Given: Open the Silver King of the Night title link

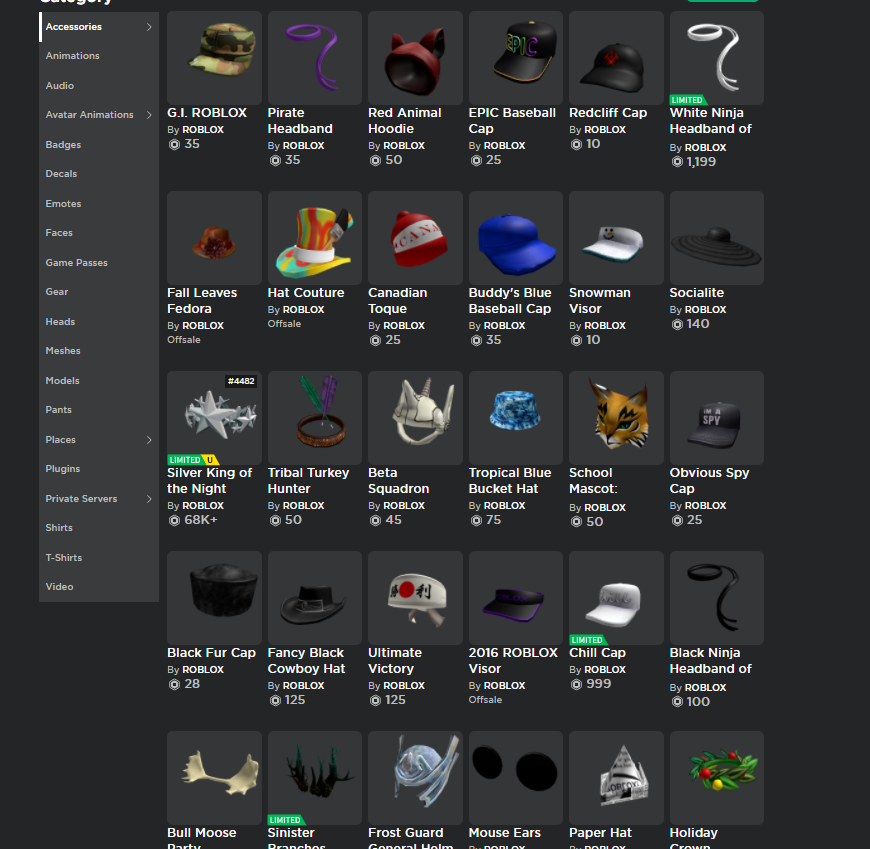Looking at the screenshot, I should (x=209, y=481).
